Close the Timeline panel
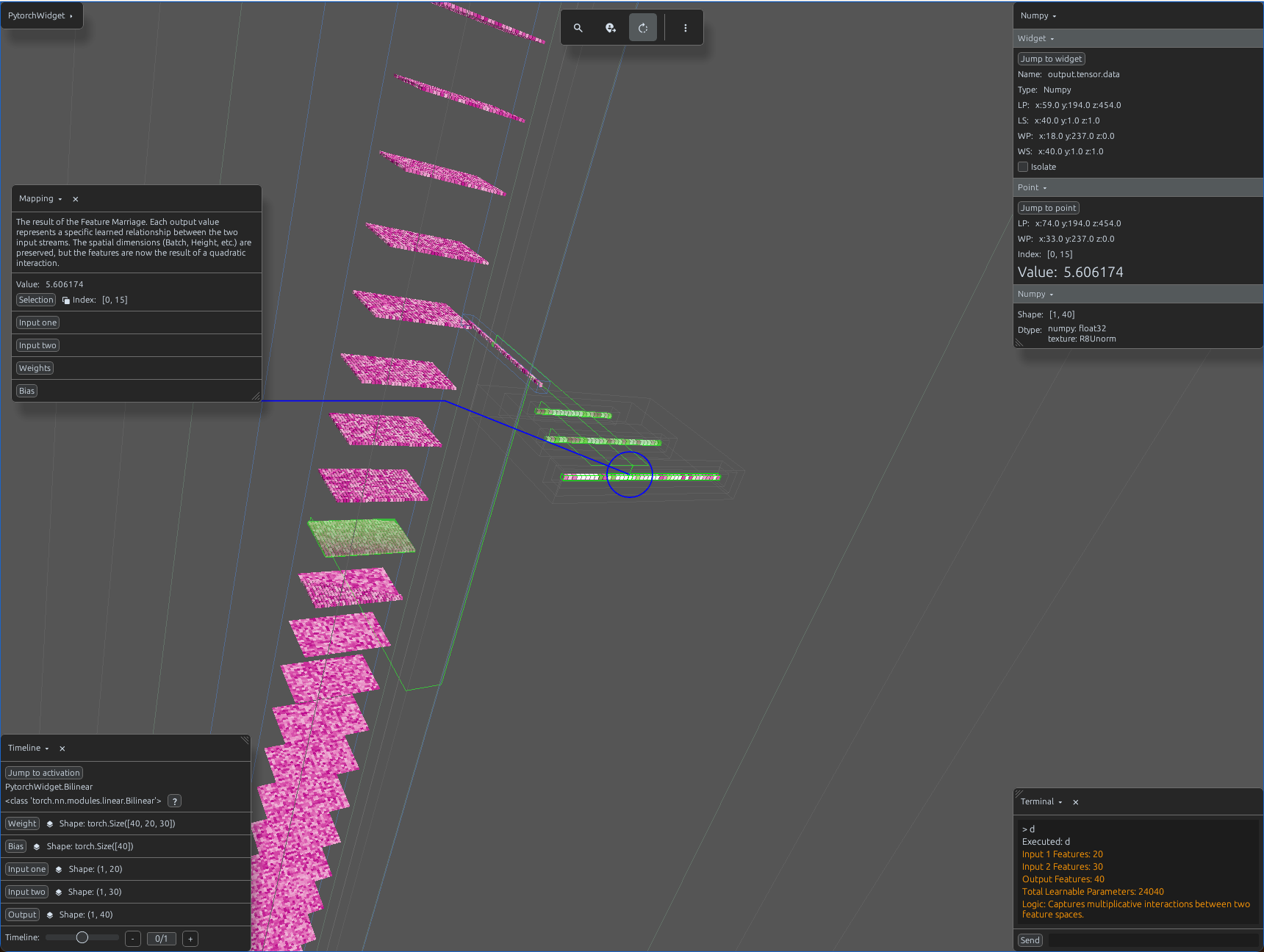Viewport: 1264px width, 952px height. [x=62, y=749]
